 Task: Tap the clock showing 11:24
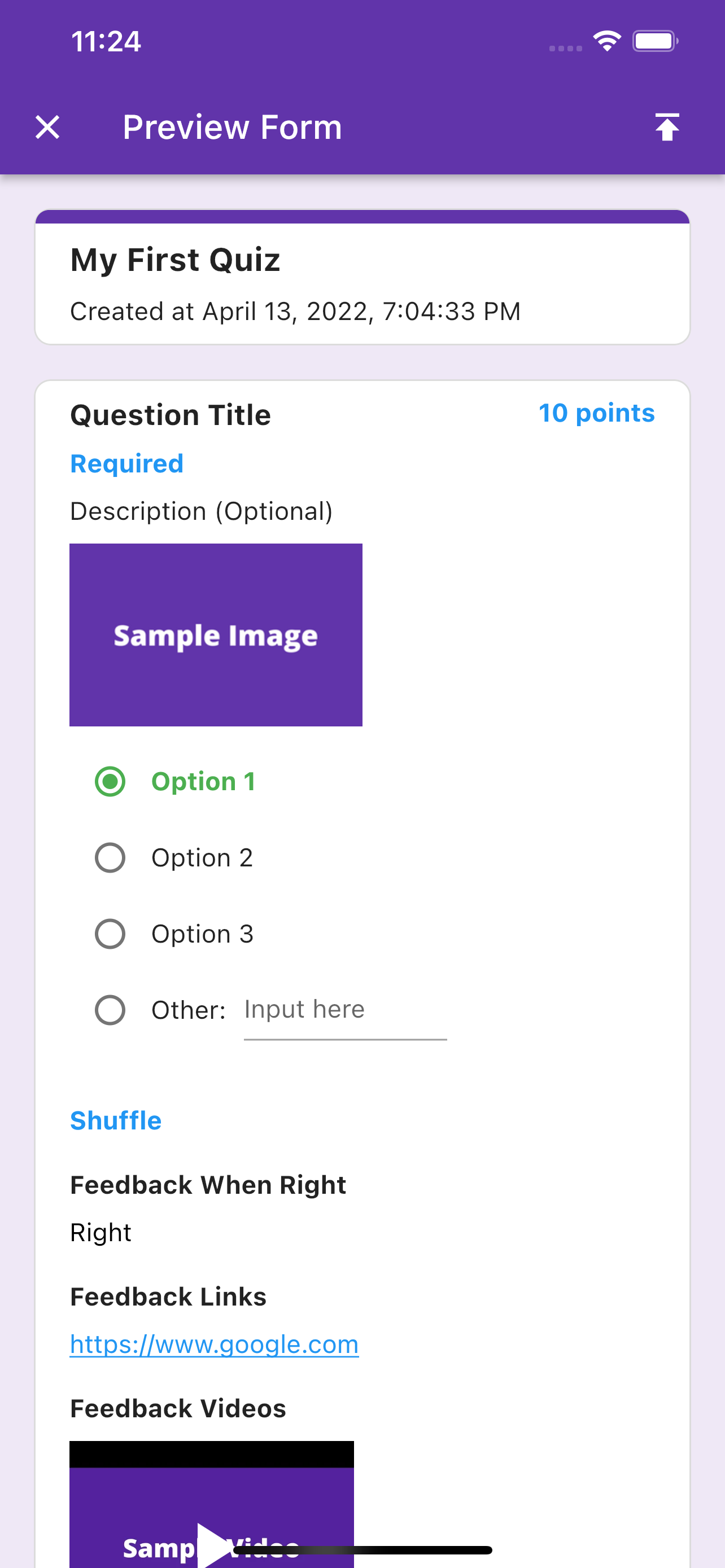[x=106, y=41]
